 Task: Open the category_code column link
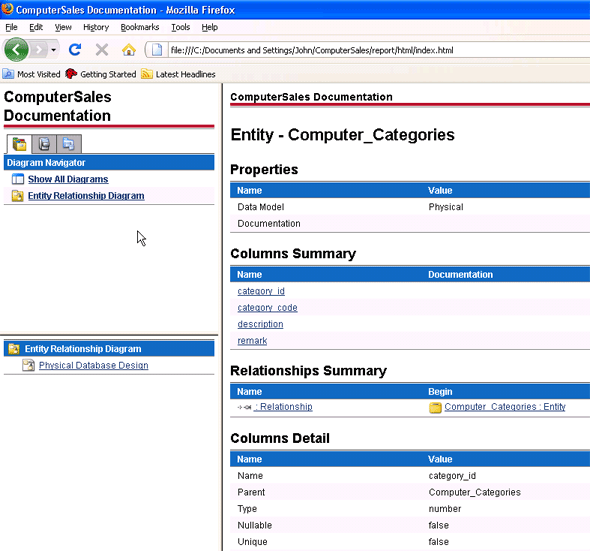point(267,307)
